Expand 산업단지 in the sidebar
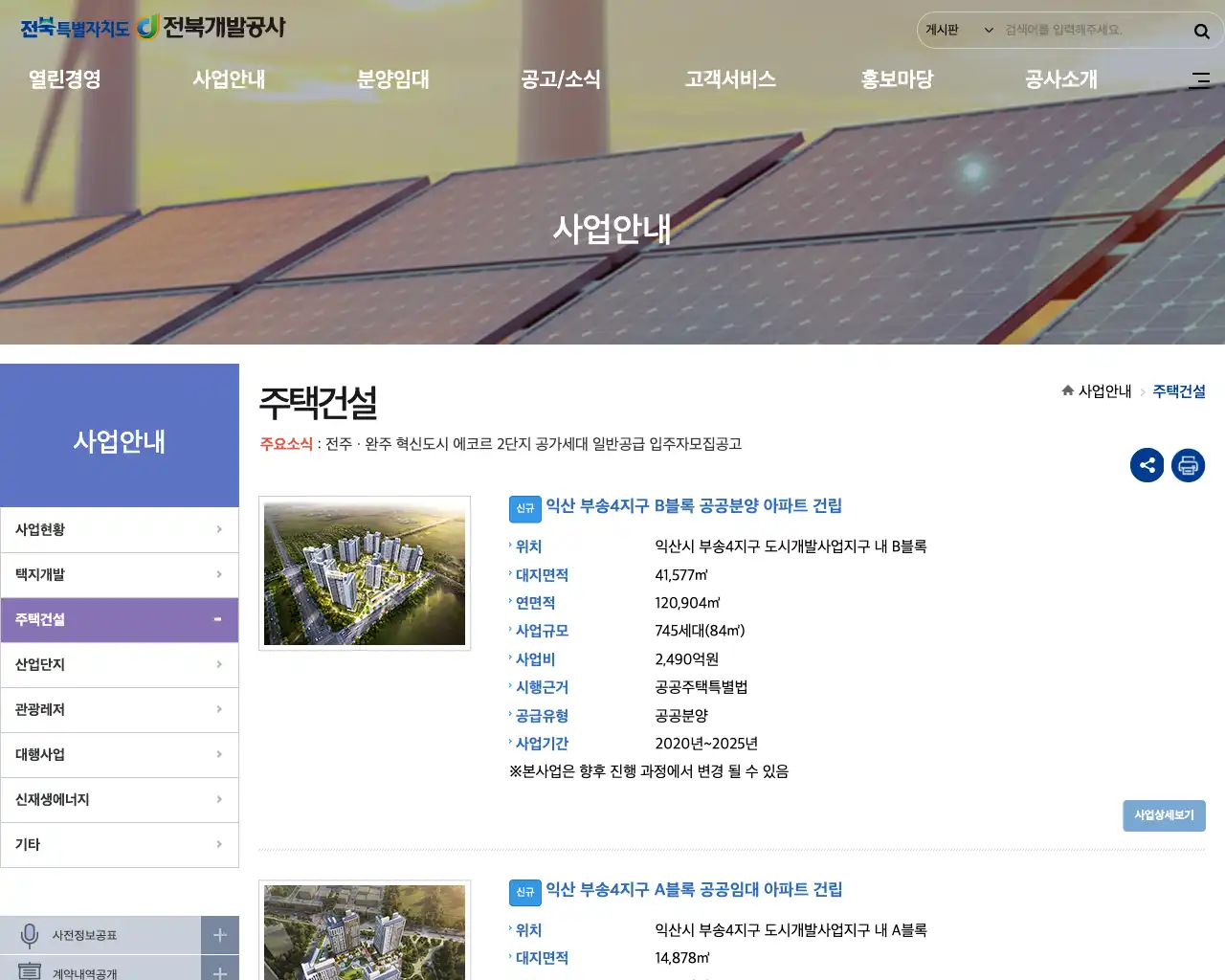The width and height of the screenshot is (1225, 980). 120,664
